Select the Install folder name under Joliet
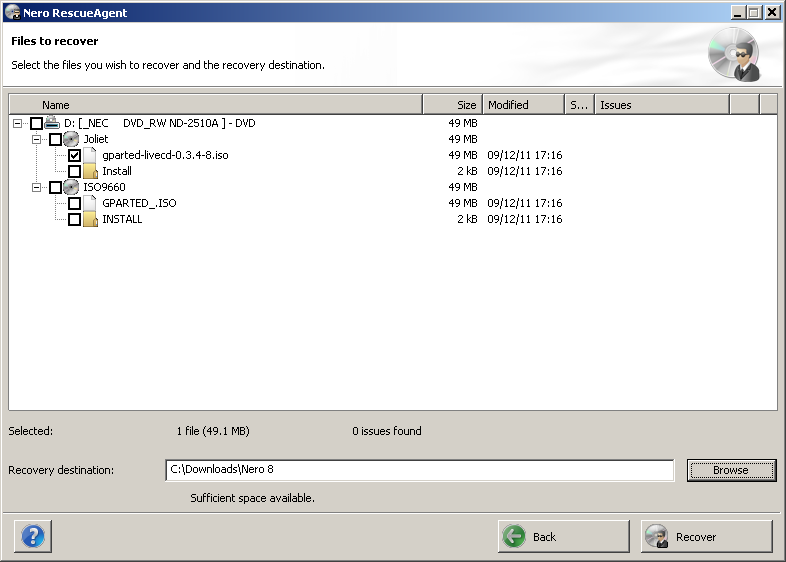This screenshot has height=562, width=786. coord(117,171)
